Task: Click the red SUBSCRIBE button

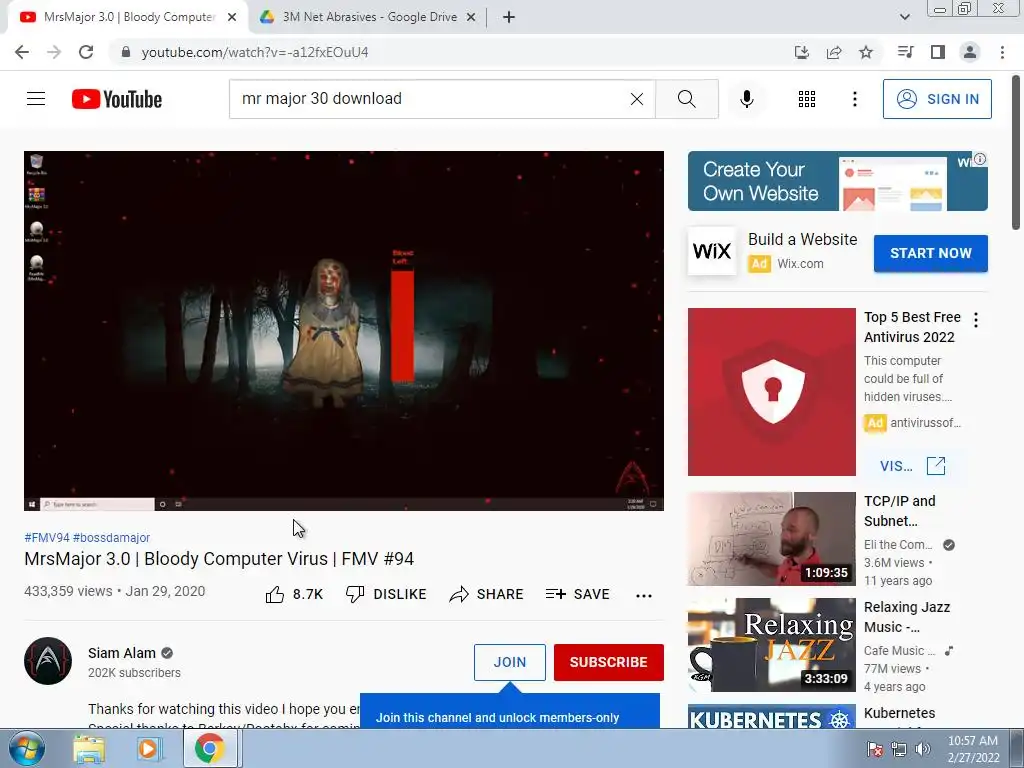Action: [609, 662]
